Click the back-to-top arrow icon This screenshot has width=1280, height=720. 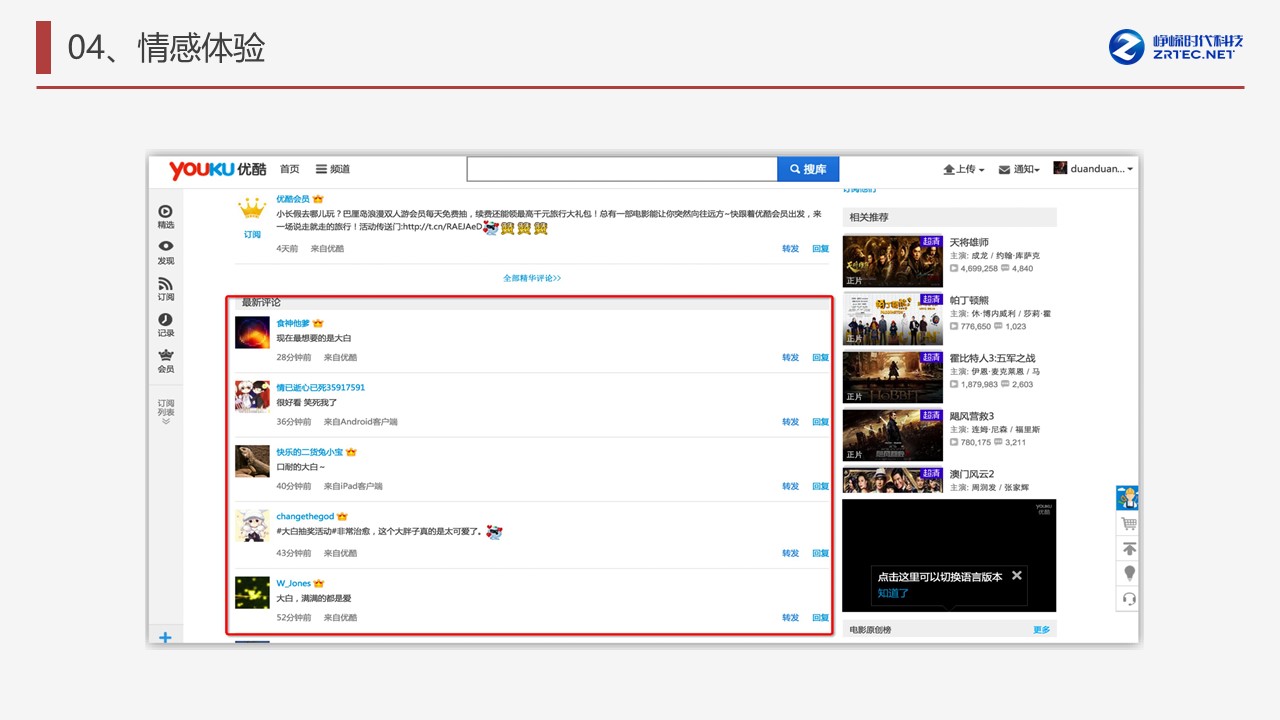tap(1129, 549)
